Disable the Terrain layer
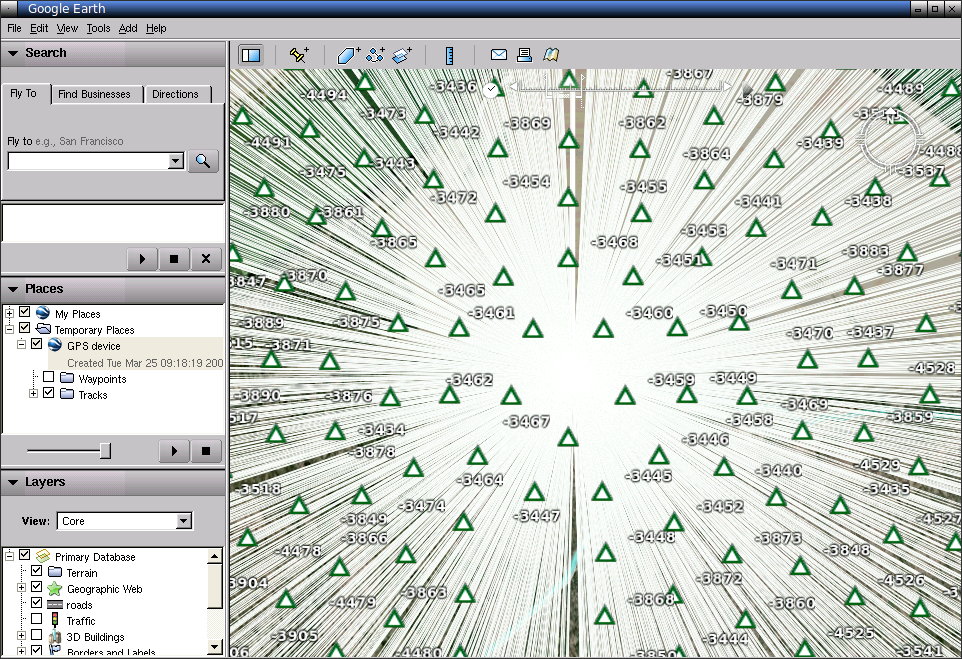Screen dimensions: 962x659 [x=37, y=571]
